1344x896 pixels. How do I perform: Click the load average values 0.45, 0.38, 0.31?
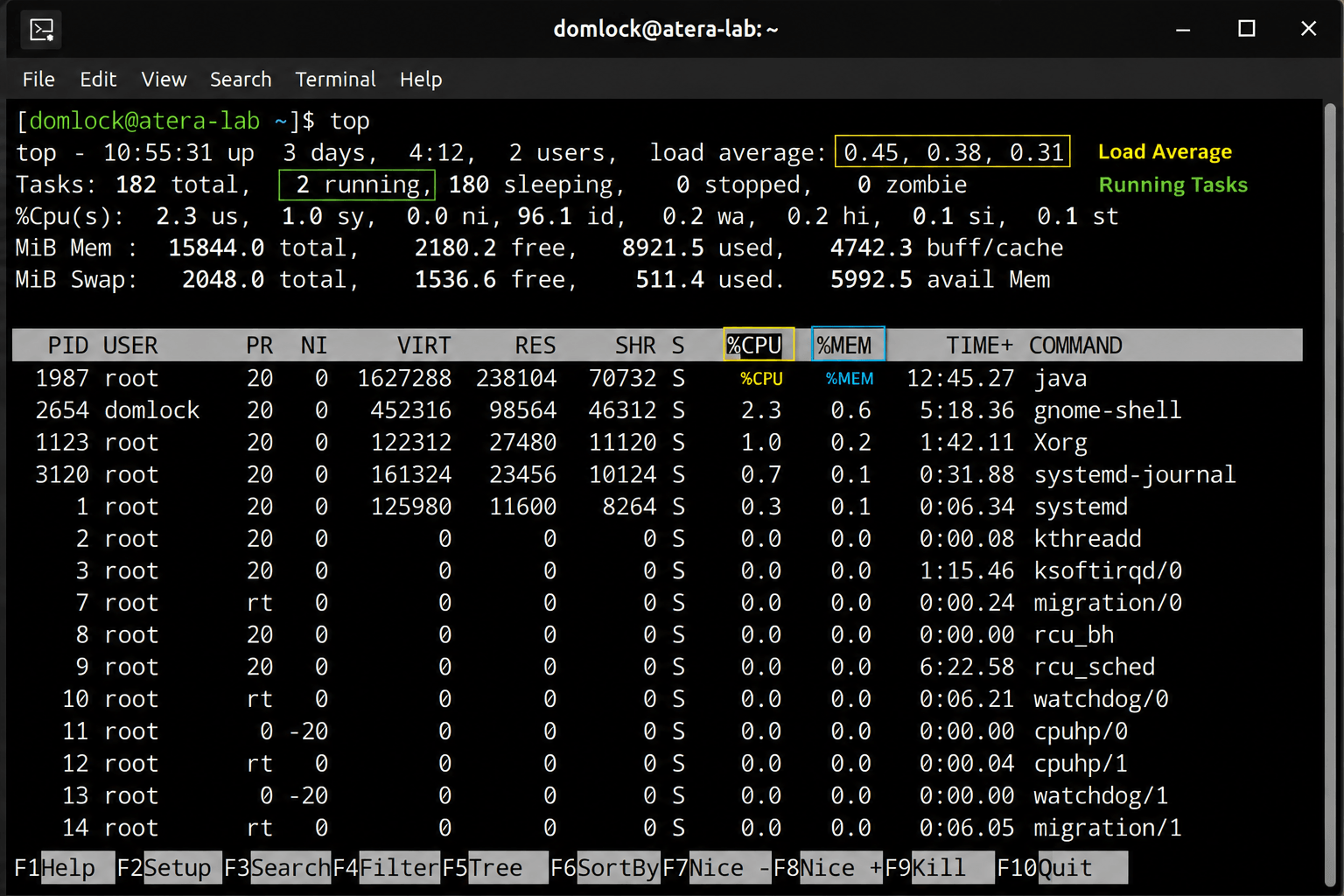(953, 152)
